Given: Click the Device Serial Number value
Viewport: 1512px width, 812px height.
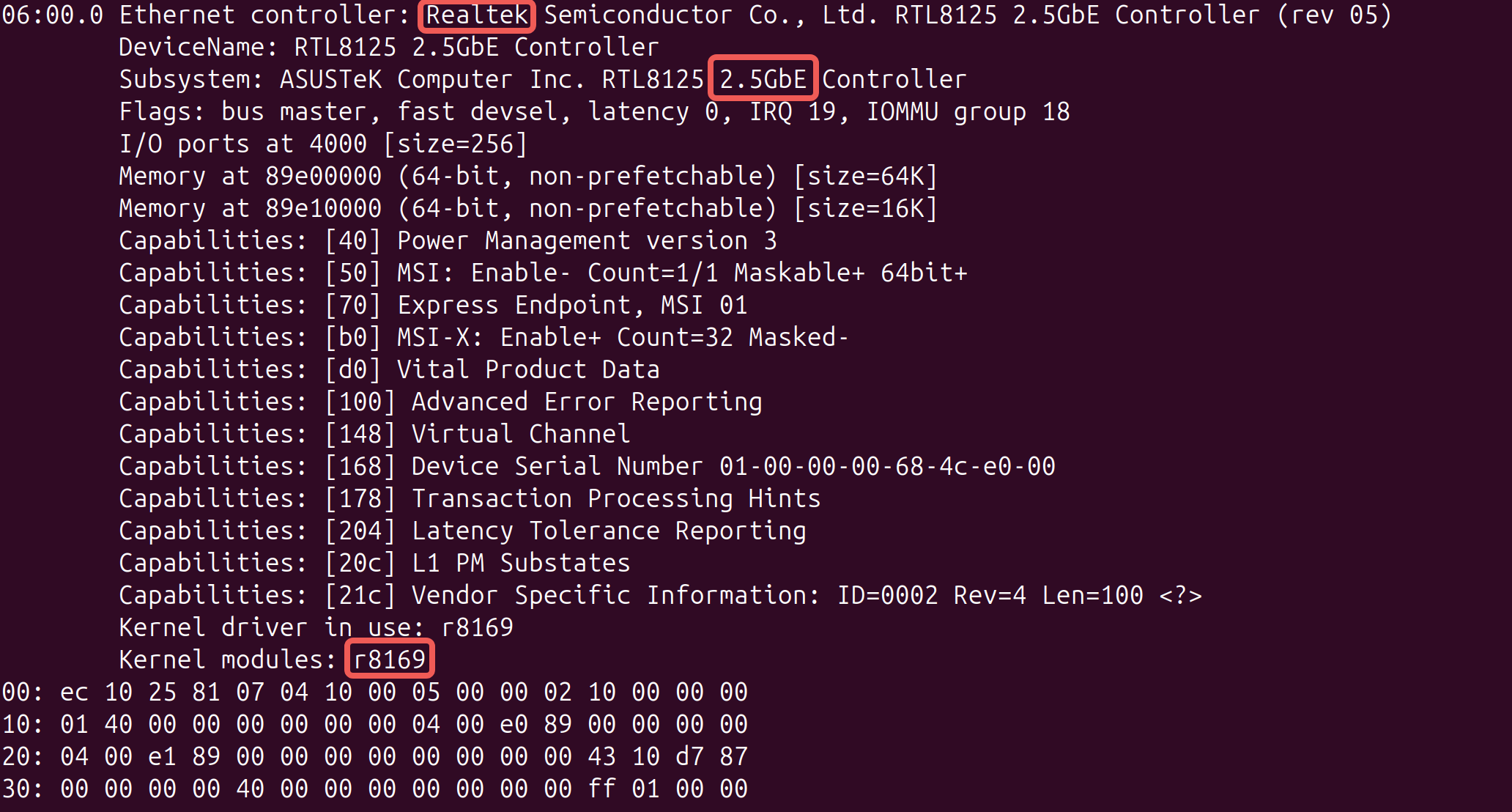Looking at the screenshot, I should point(887,466).
